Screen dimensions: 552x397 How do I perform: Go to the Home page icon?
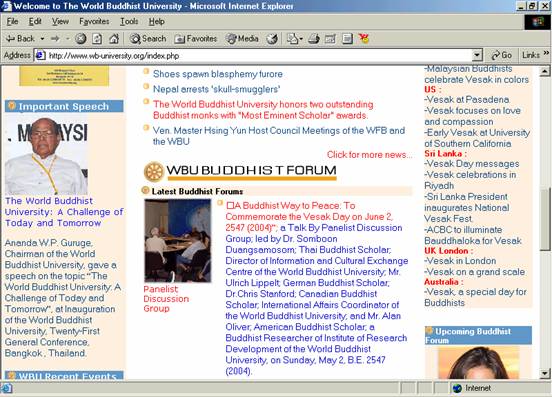[x=113, y=39]
